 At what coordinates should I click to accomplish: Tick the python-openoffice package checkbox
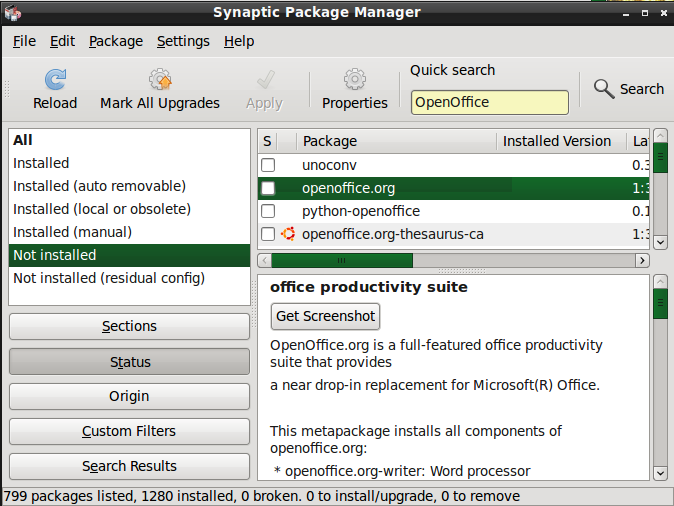(x=268, y=211)
